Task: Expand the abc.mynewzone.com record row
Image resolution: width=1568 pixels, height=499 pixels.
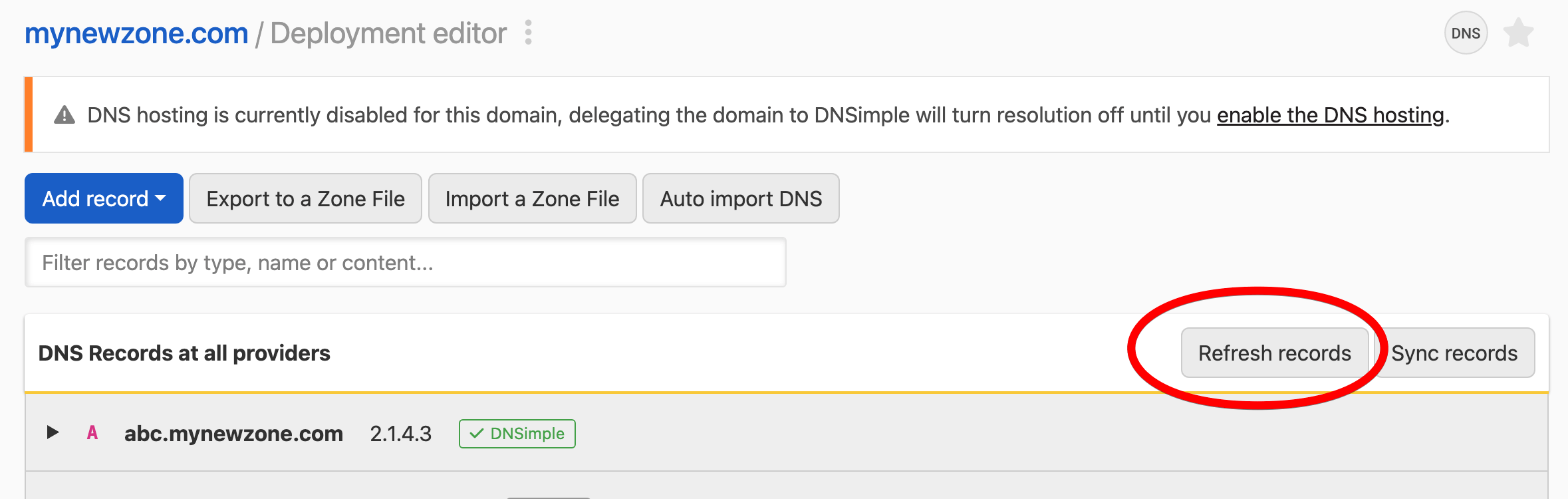Action: [53, 432]
